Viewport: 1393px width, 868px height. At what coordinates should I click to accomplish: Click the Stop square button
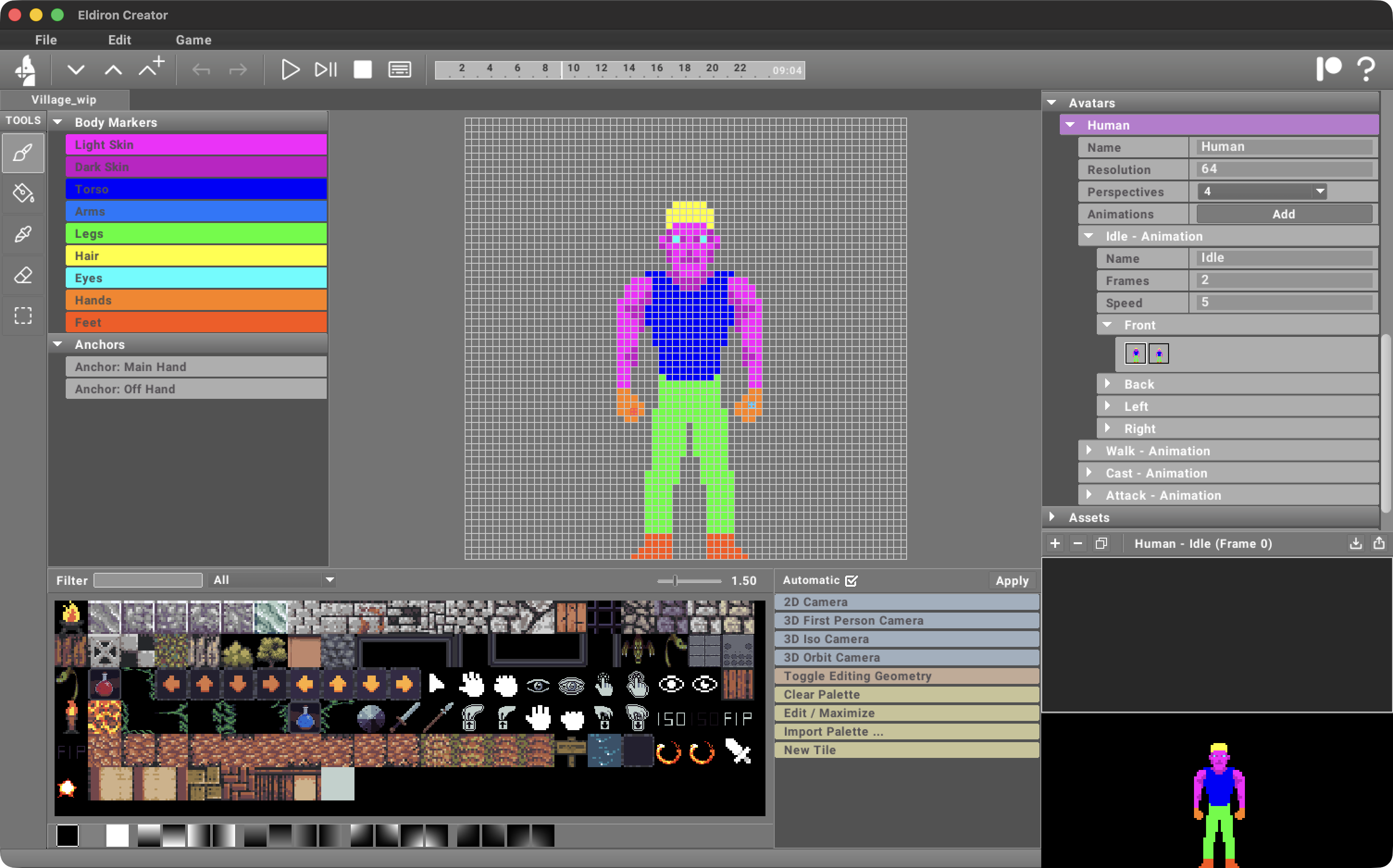pos(362,69)
